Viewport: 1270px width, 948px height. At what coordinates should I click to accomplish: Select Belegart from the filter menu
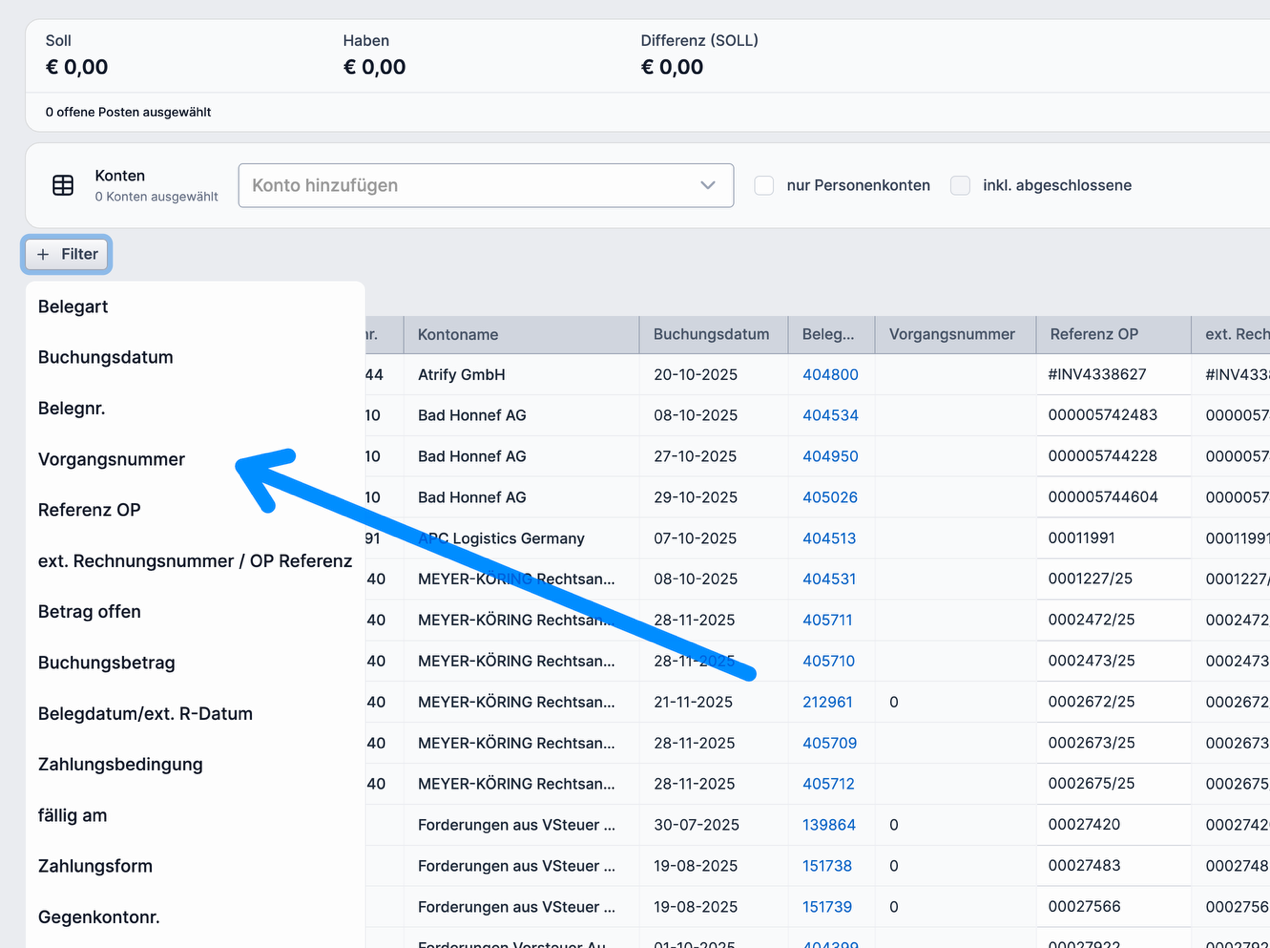click(73, 307)
